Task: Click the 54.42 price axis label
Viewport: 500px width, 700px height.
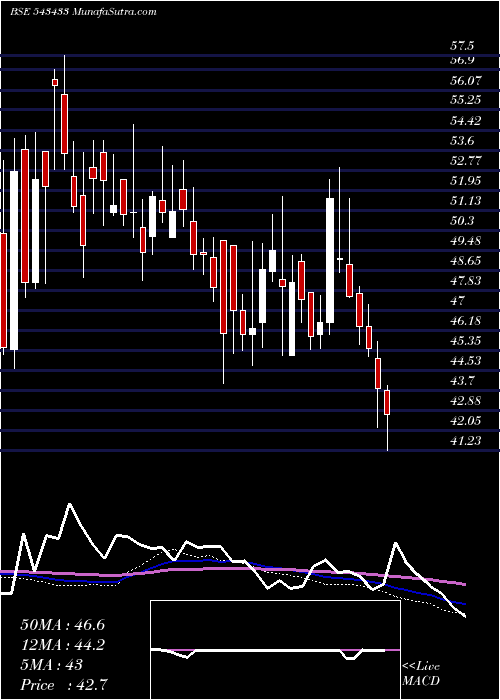Action: (465, 121)
